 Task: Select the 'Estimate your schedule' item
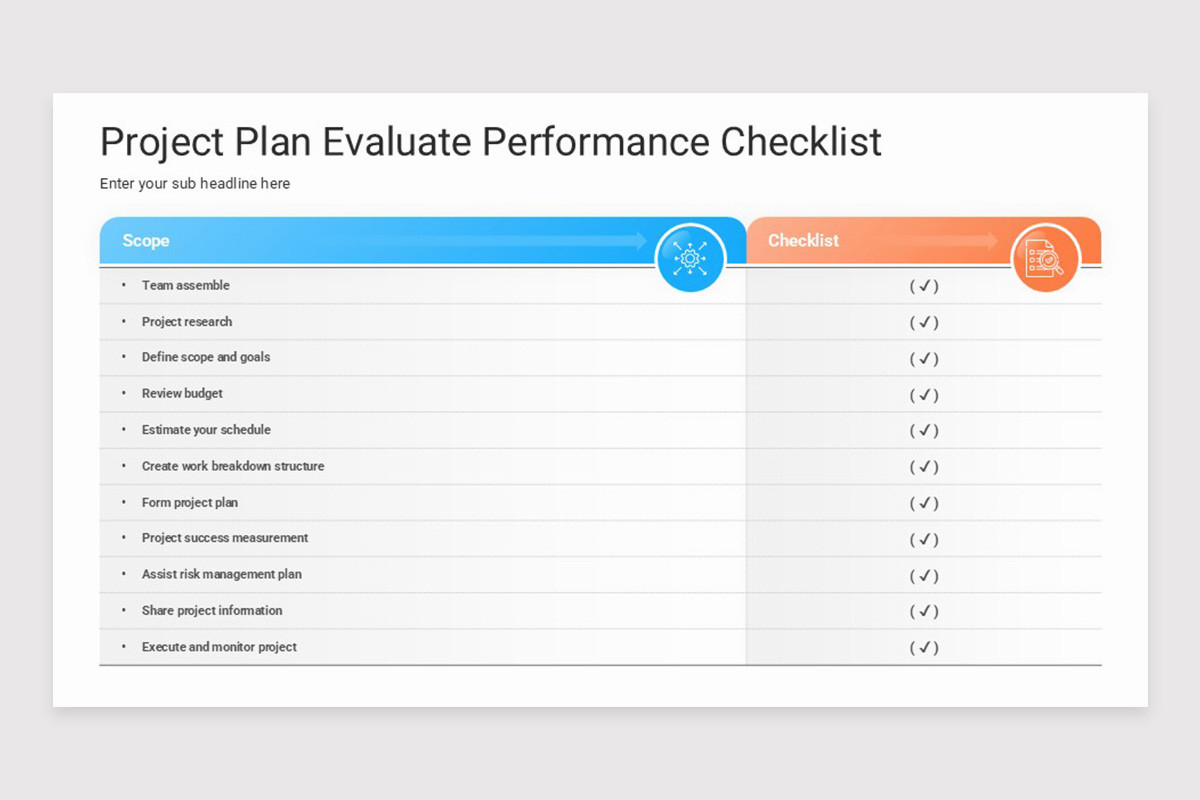point(206,430)
